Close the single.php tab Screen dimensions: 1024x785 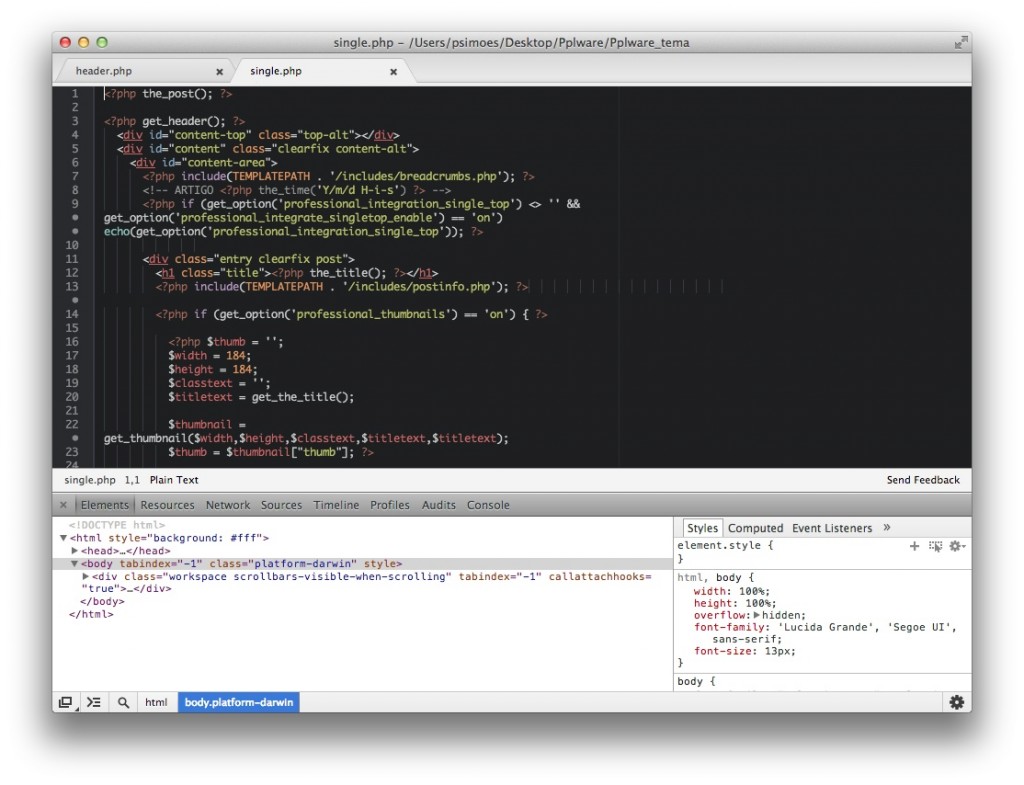point(393,72)
